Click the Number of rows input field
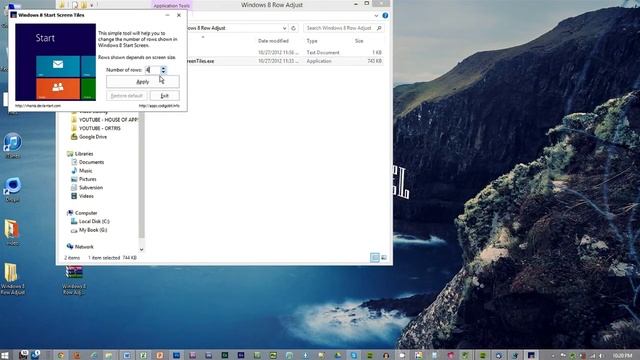Screen dimensions: 640x360 152,70
